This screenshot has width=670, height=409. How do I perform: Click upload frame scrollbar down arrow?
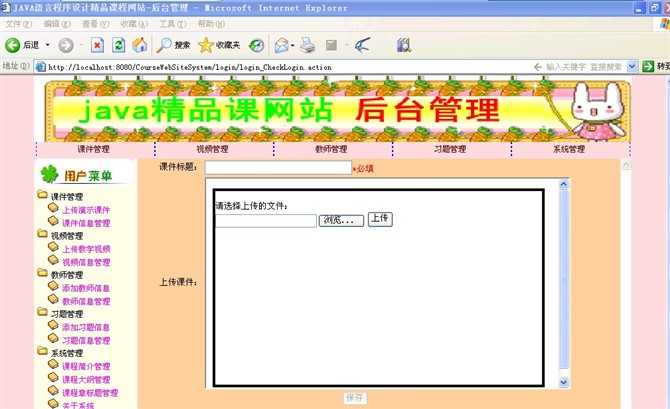(x=564, y=383)
